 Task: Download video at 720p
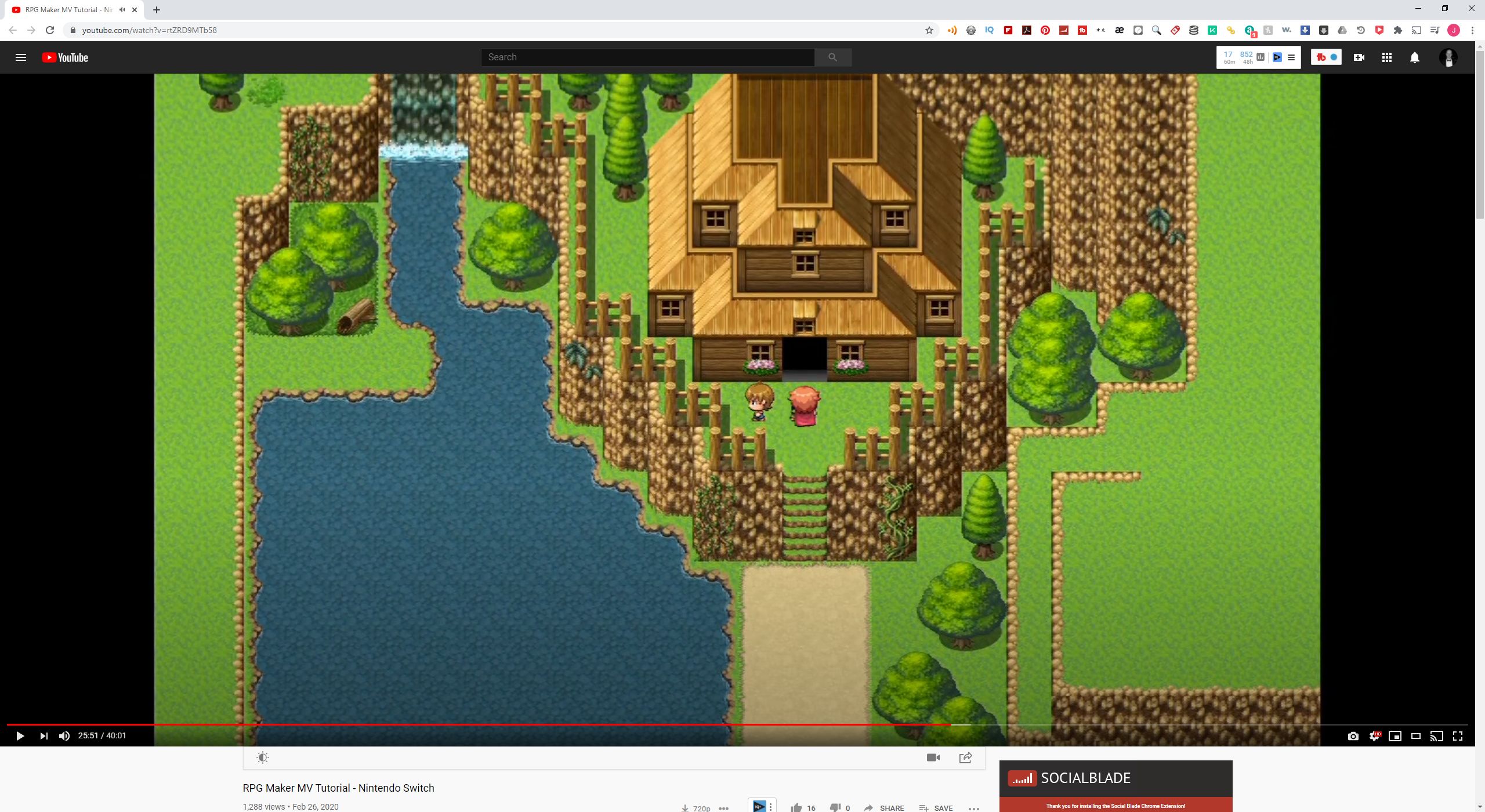tap(696, 808)
